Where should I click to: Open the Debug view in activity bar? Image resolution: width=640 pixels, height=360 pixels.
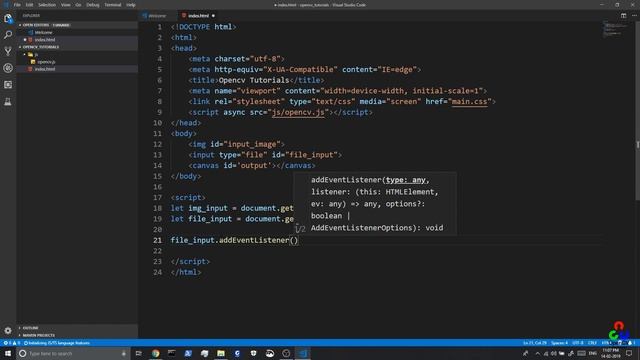[x=8, y=68]
